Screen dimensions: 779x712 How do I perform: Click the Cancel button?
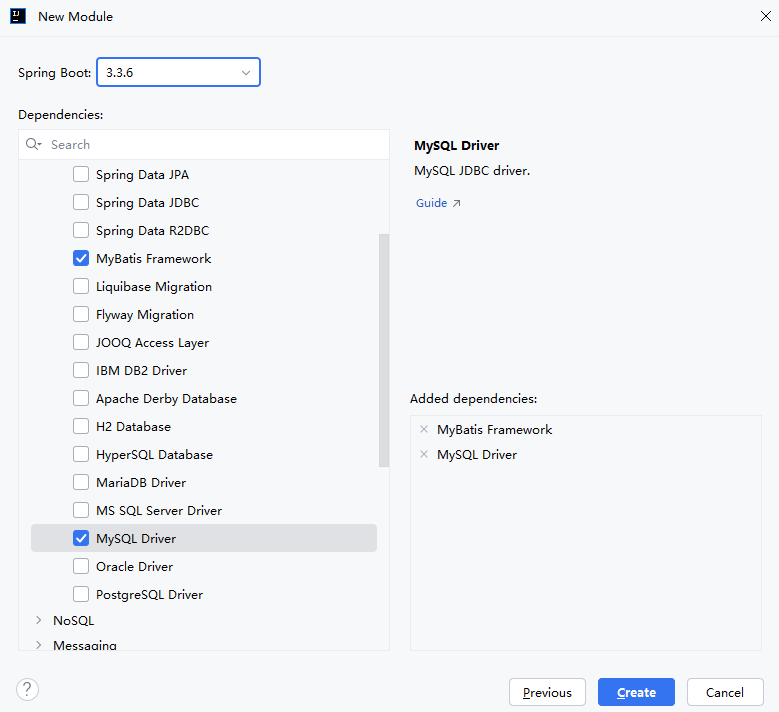click(x=725, y=692)
